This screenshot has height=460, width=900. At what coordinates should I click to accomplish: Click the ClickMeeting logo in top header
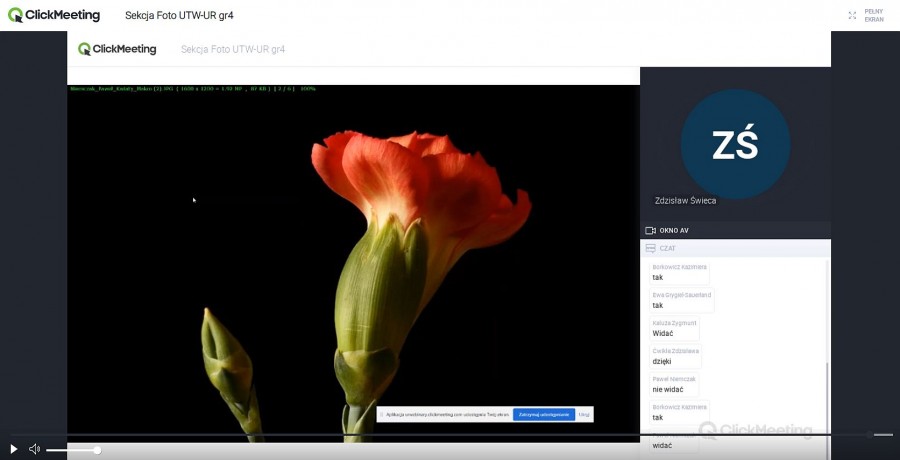(54, 15)
